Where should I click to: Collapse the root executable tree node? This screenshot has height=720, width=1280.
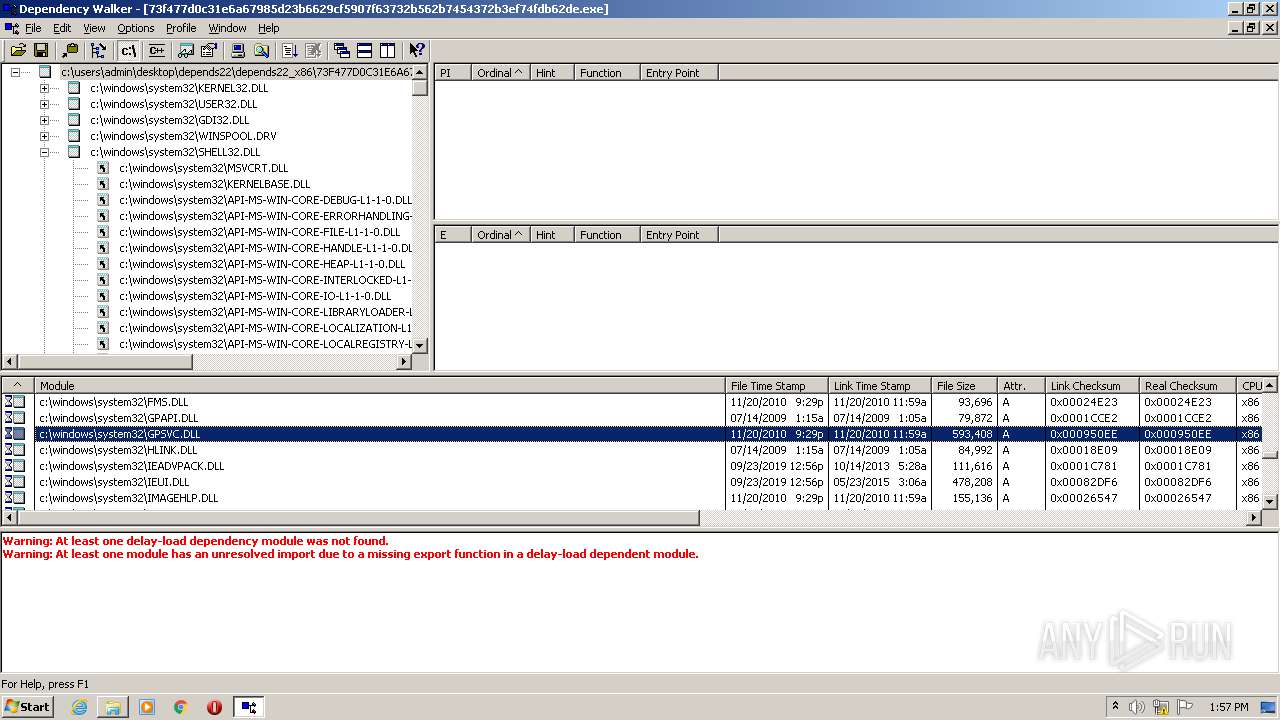tap(15, 72)
